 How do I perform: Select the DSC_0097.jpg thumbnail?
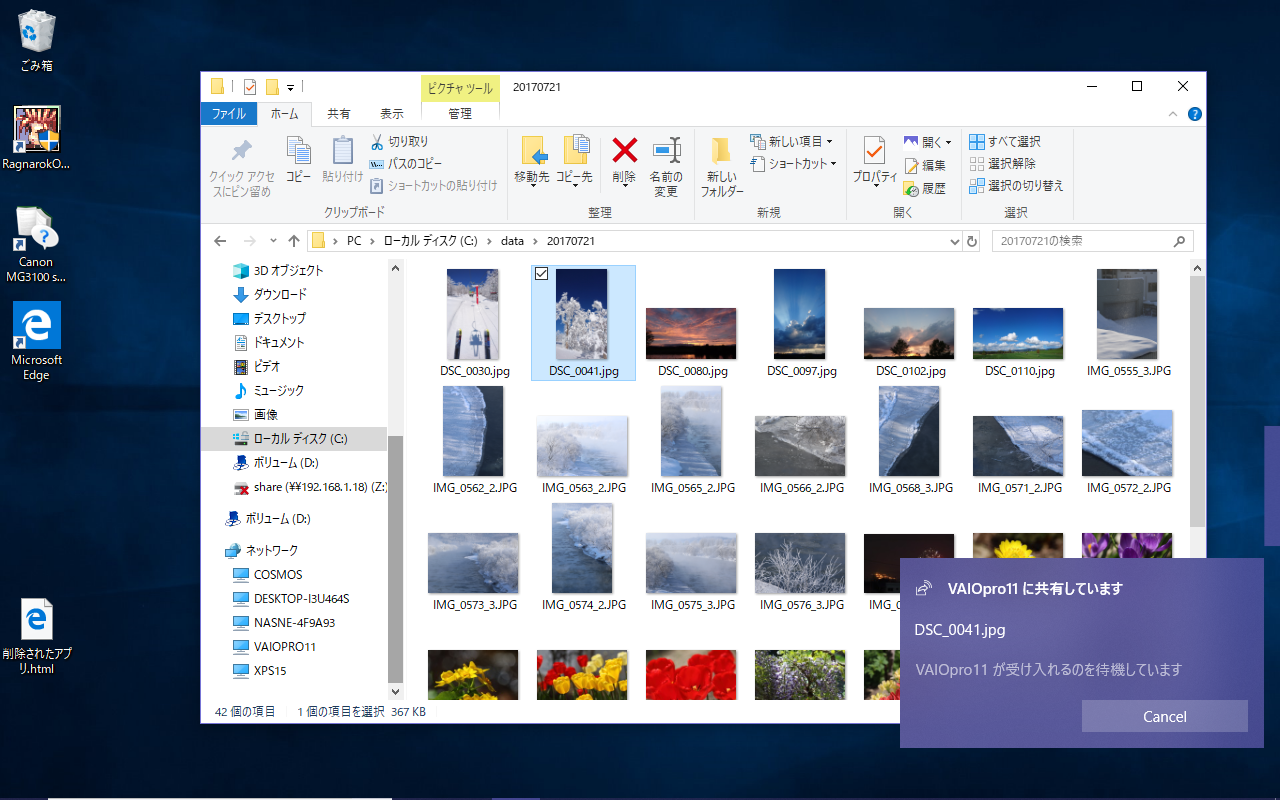(801, 323)
